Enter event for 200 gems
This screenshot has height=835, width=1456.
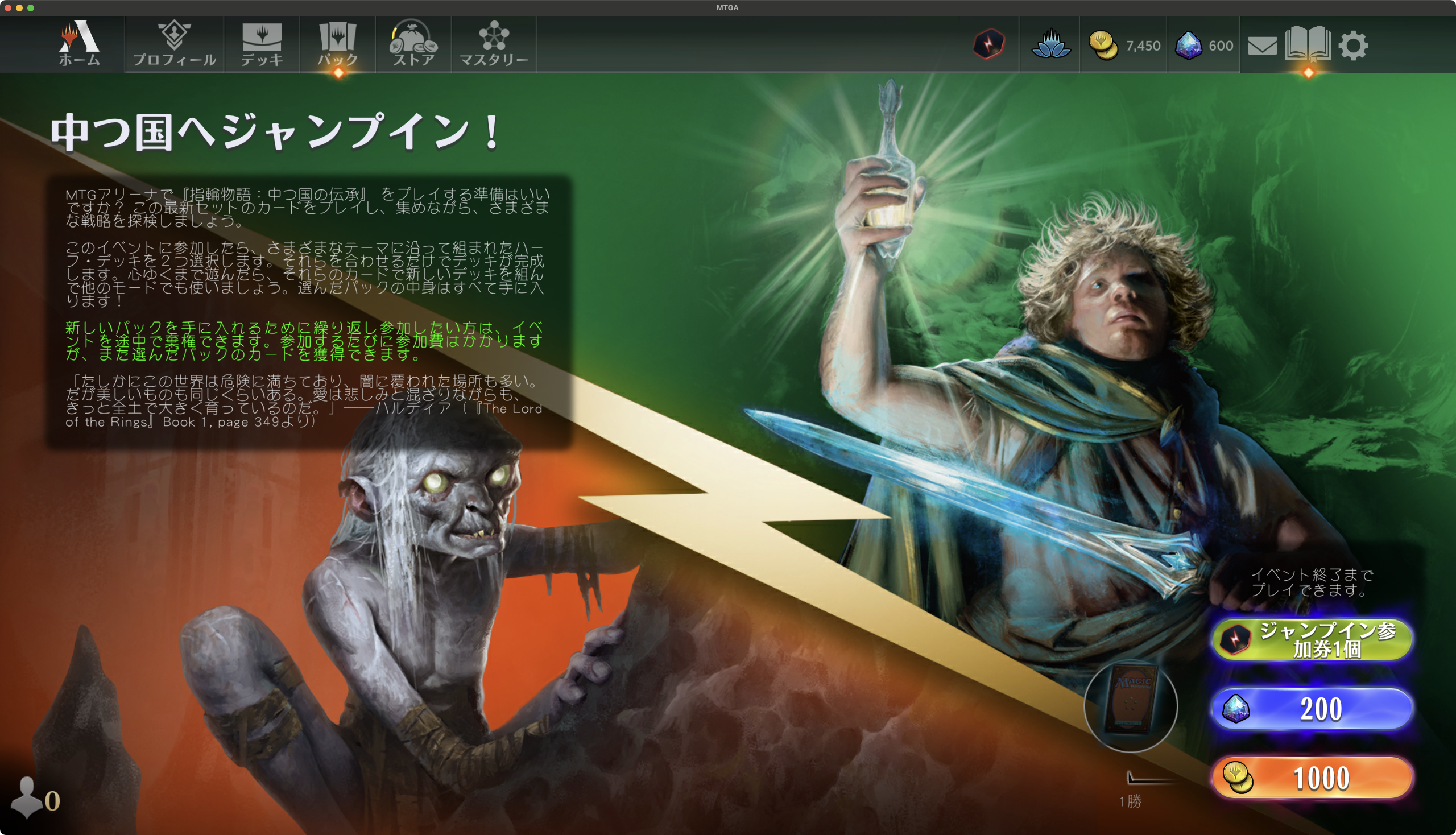click(1312, 709)
